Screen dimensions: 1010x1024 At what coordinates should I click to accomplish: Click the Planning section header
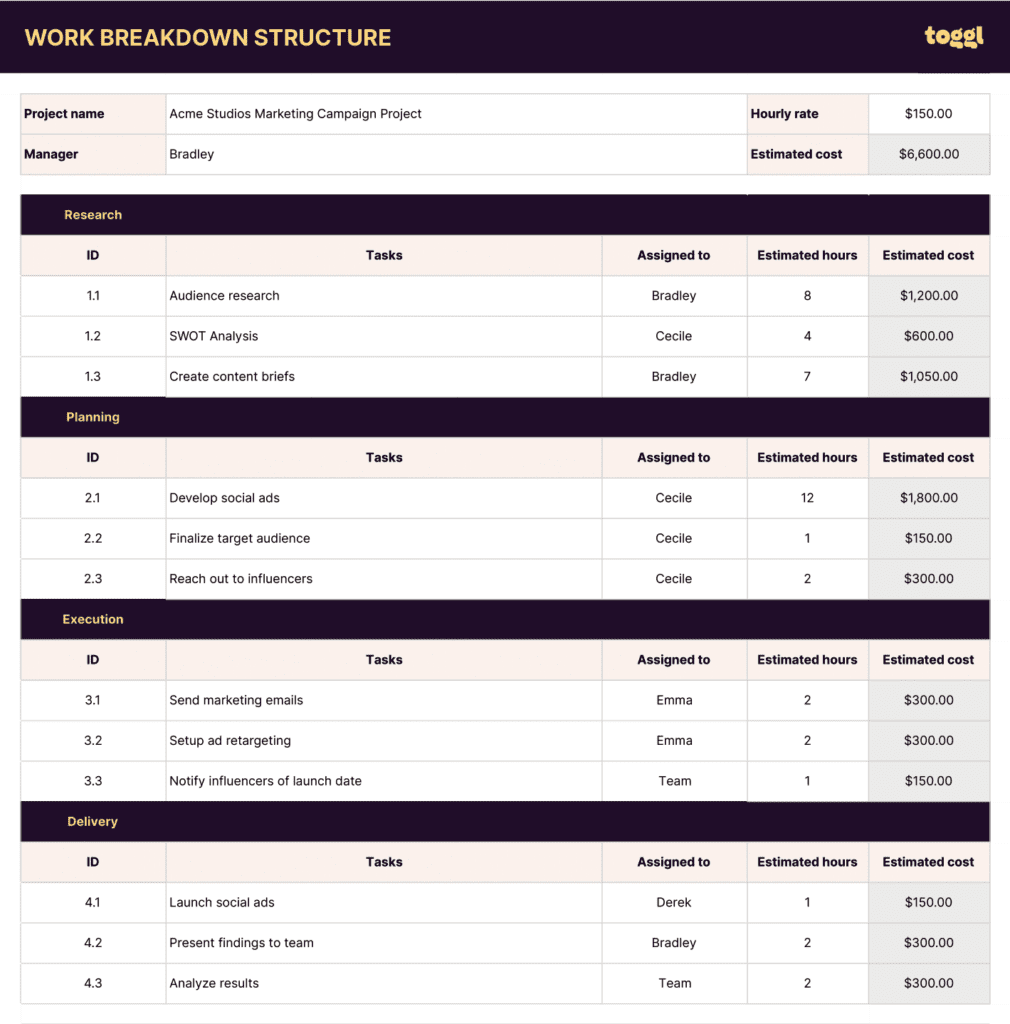(x=93, y=417)
